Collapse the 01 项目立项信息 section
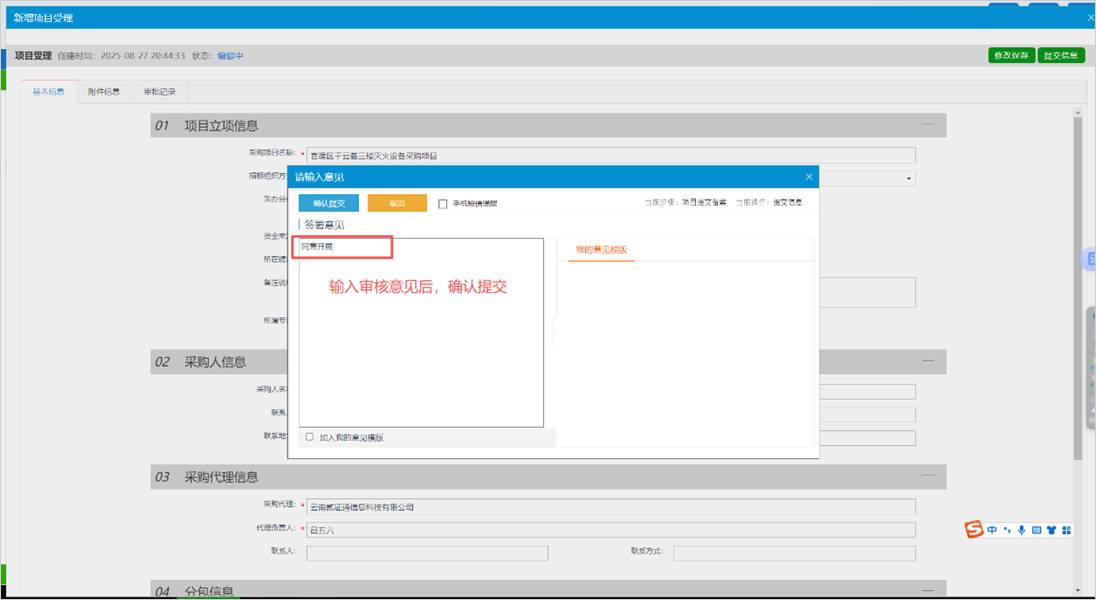The height and width of the screenshot is (600, 1096). [928, 125]
